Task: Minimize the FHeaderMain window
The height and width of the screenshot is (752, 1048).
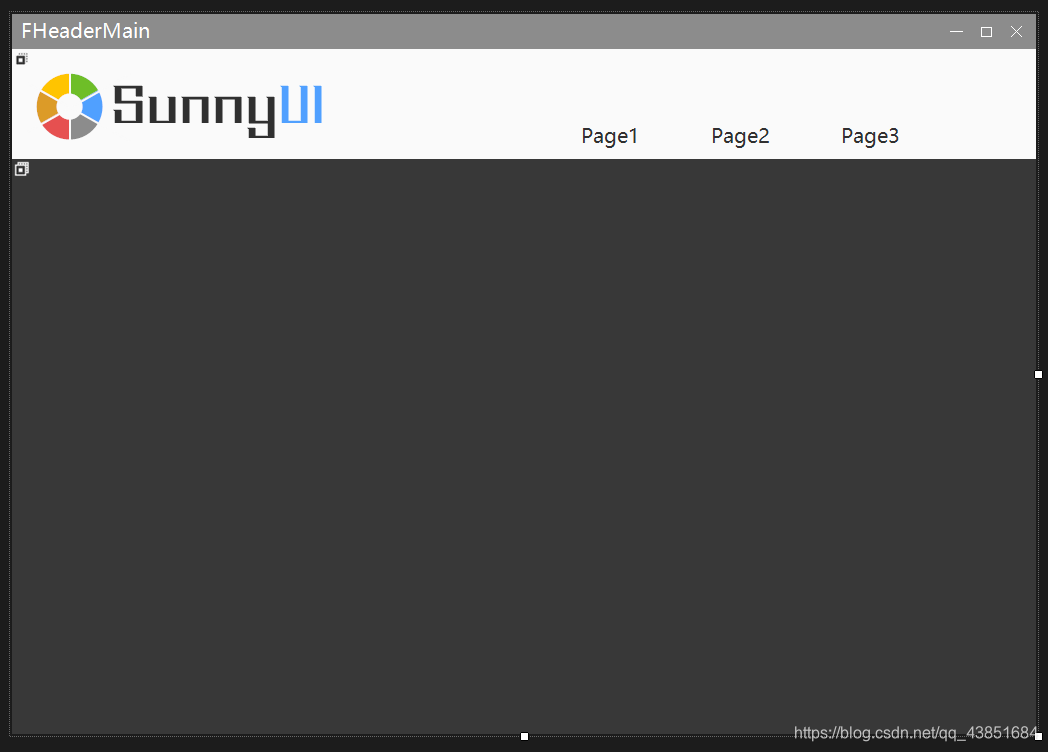Action: point(956,31)
